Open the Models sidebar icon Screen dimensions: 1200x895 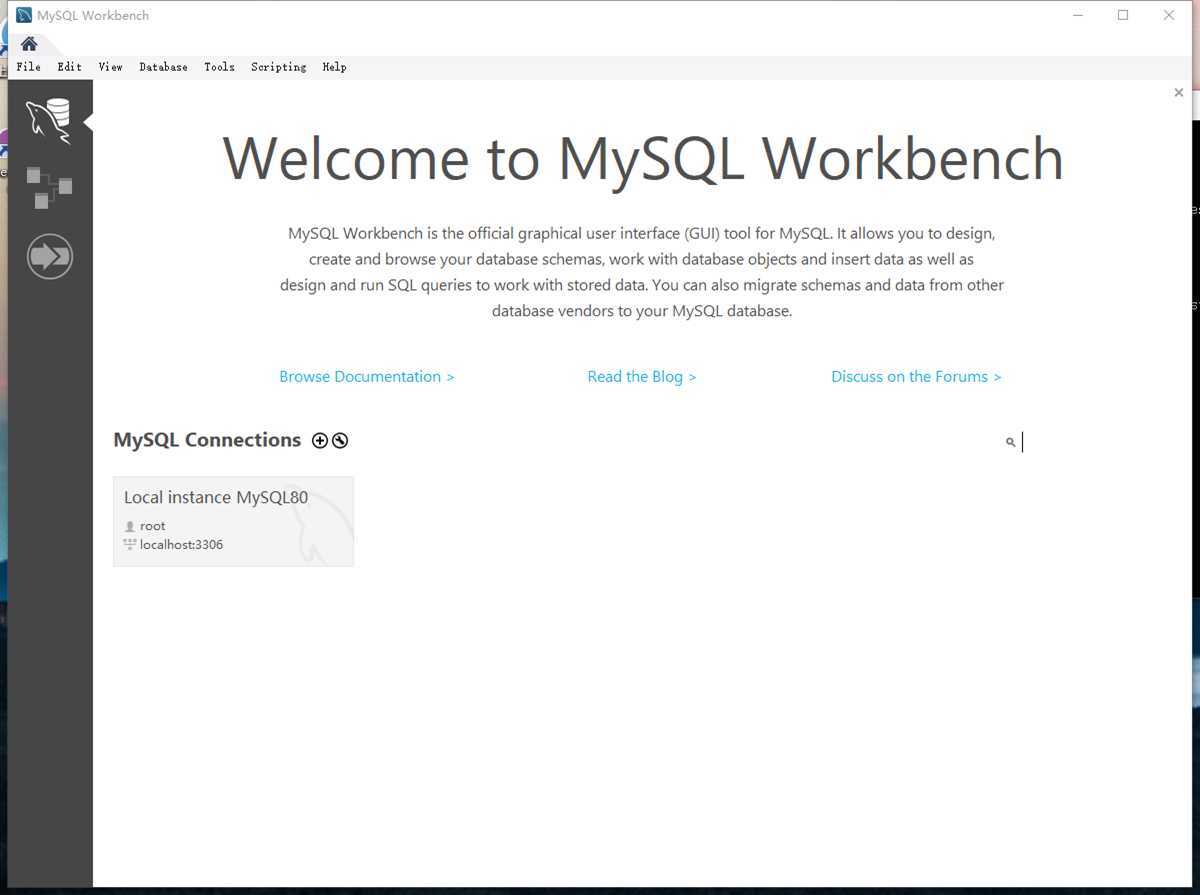[49, 188]
